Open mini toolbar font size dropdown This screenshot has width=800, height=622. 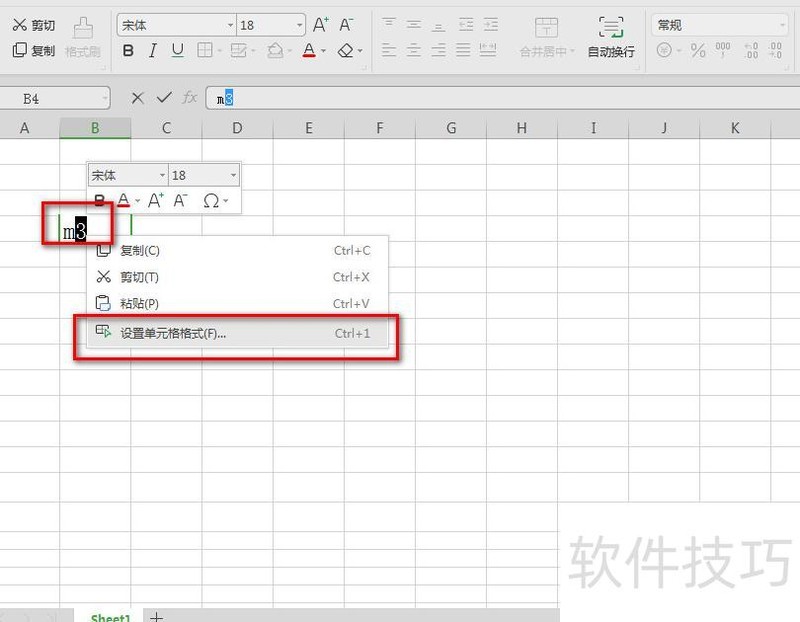coord(233,176)
